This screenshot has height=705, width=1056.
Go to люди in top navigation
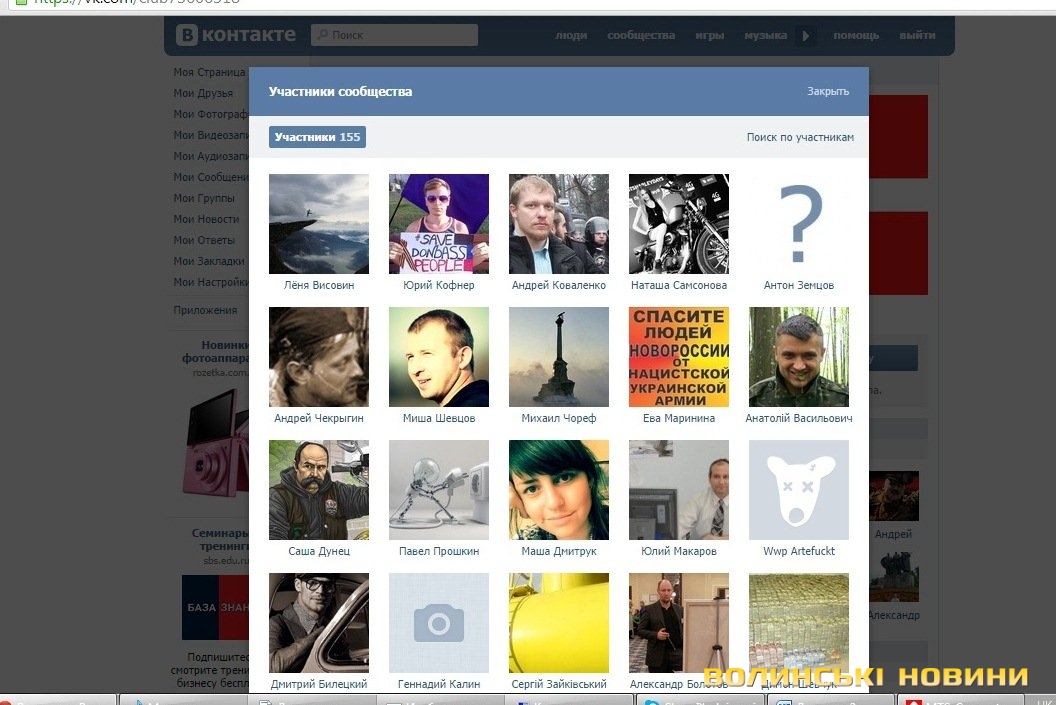click(571, 35)
